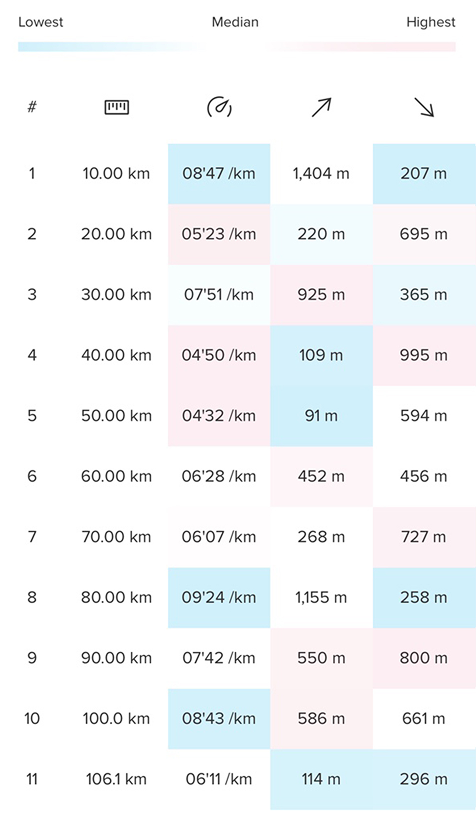Screen dimensions: 476x827
Task: Click the # lap number header
Action: [x=32, y=107]
